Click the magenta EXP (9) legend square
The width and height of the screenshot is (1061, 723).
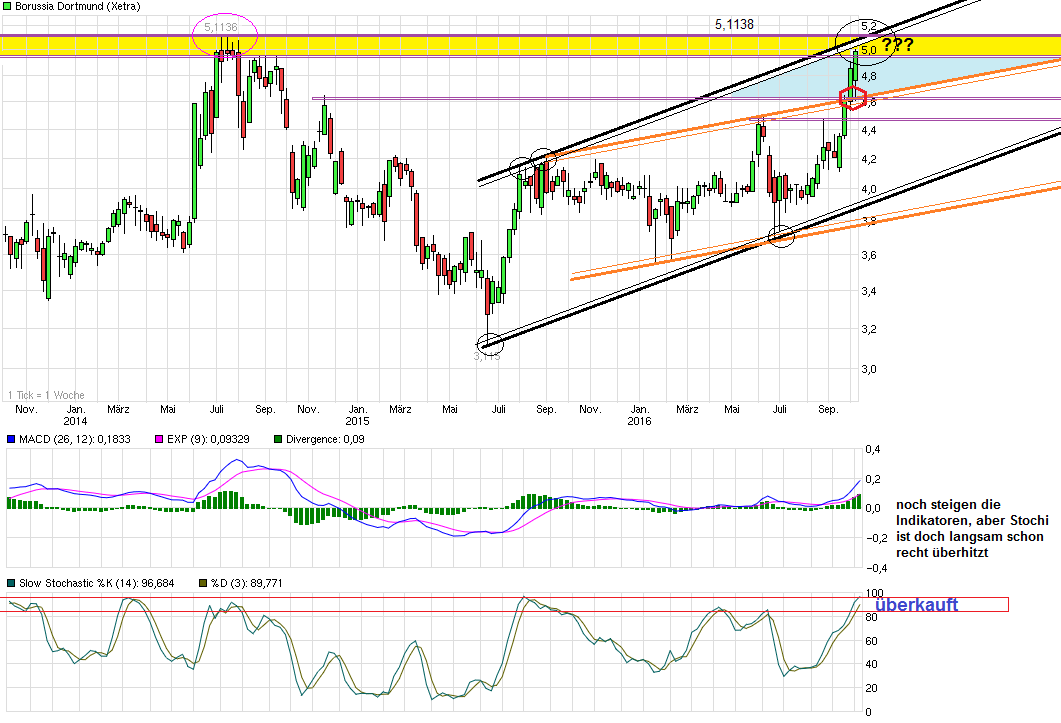[159, 439]
